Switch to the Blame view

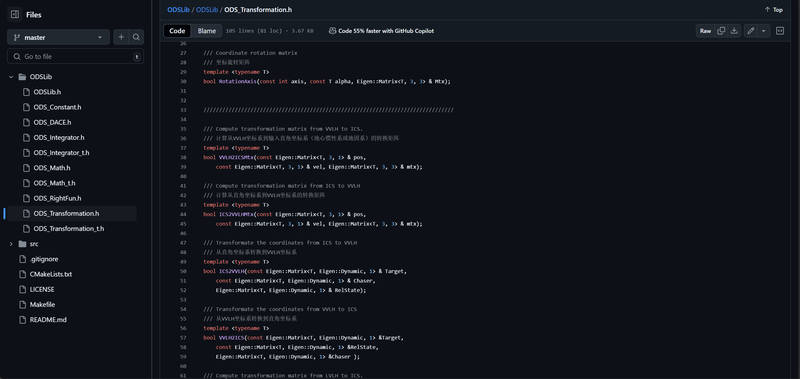(x=207, y=31)
